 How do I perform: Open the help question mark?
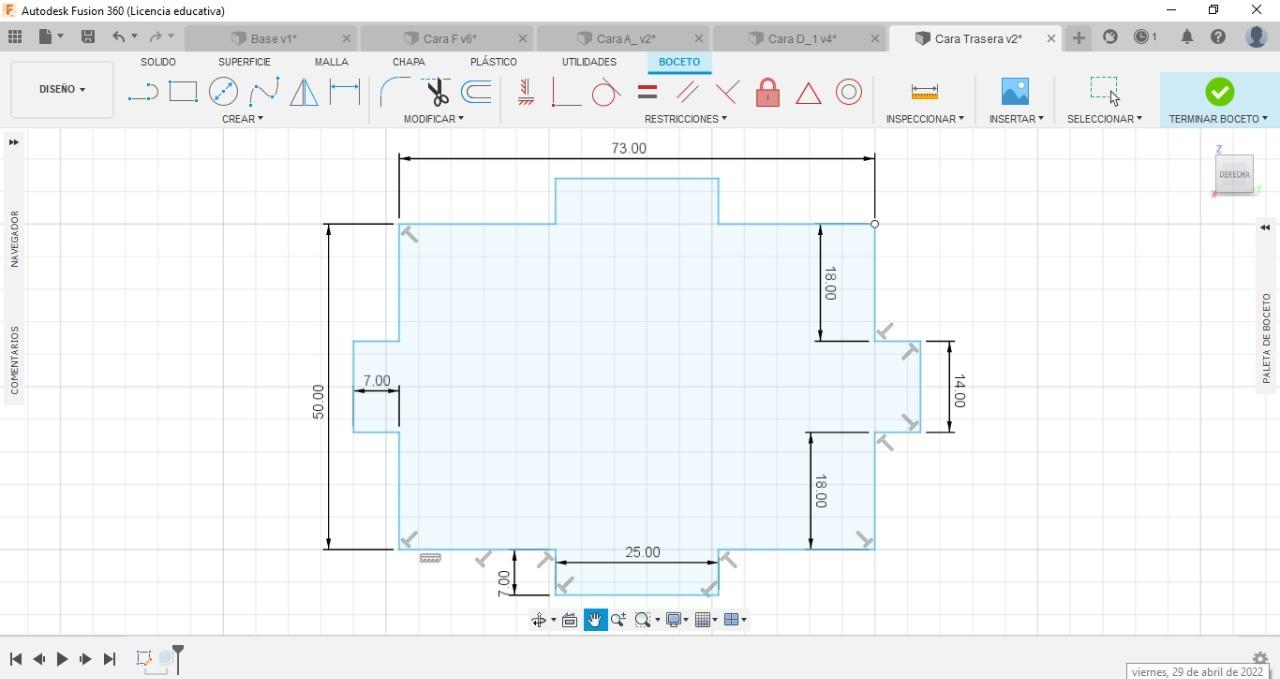1218,37
